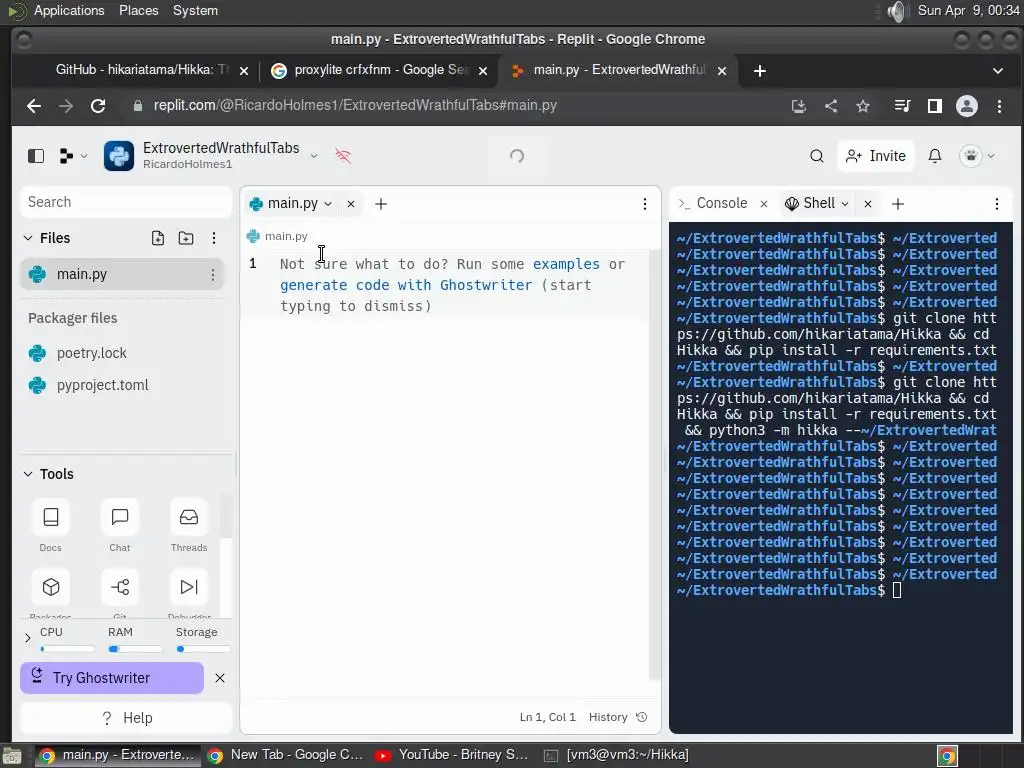Open the file History button
The height and width of the screenshot is (768, 1024).
point(618,717)
